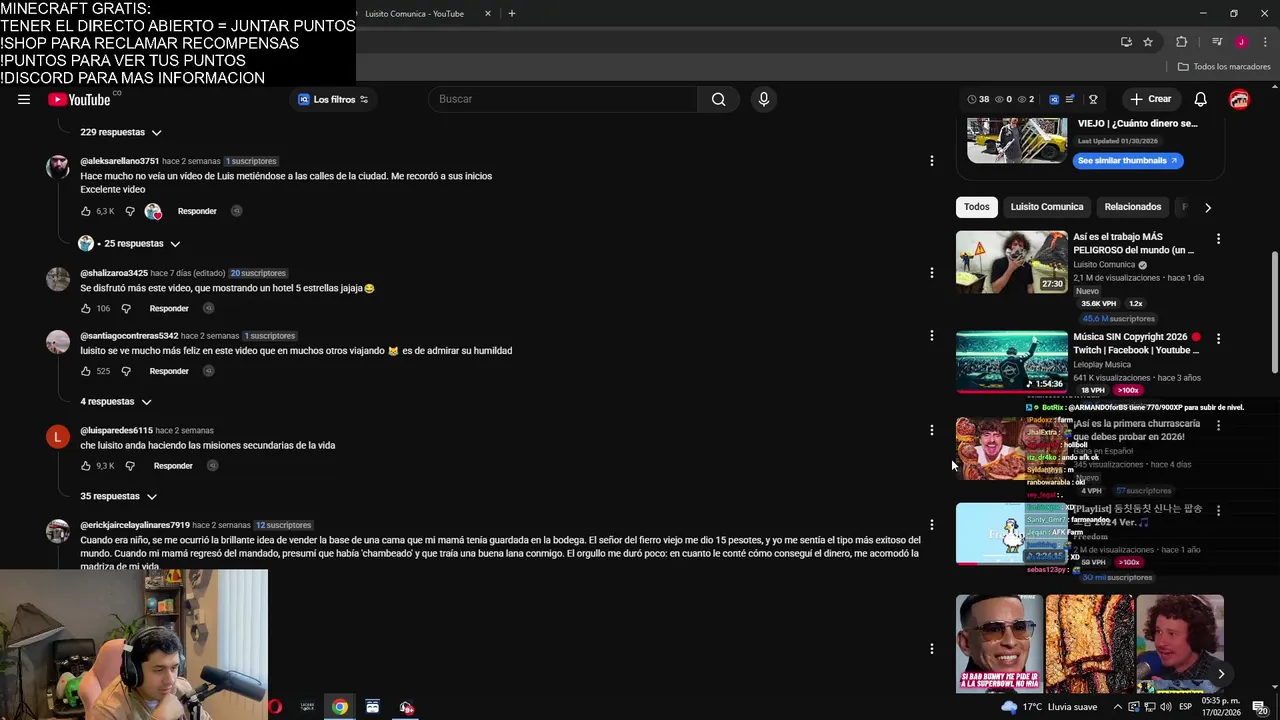Select the Relacionados chip
The height and width of the screenshot is (720, 1280).
point(1133,207)
